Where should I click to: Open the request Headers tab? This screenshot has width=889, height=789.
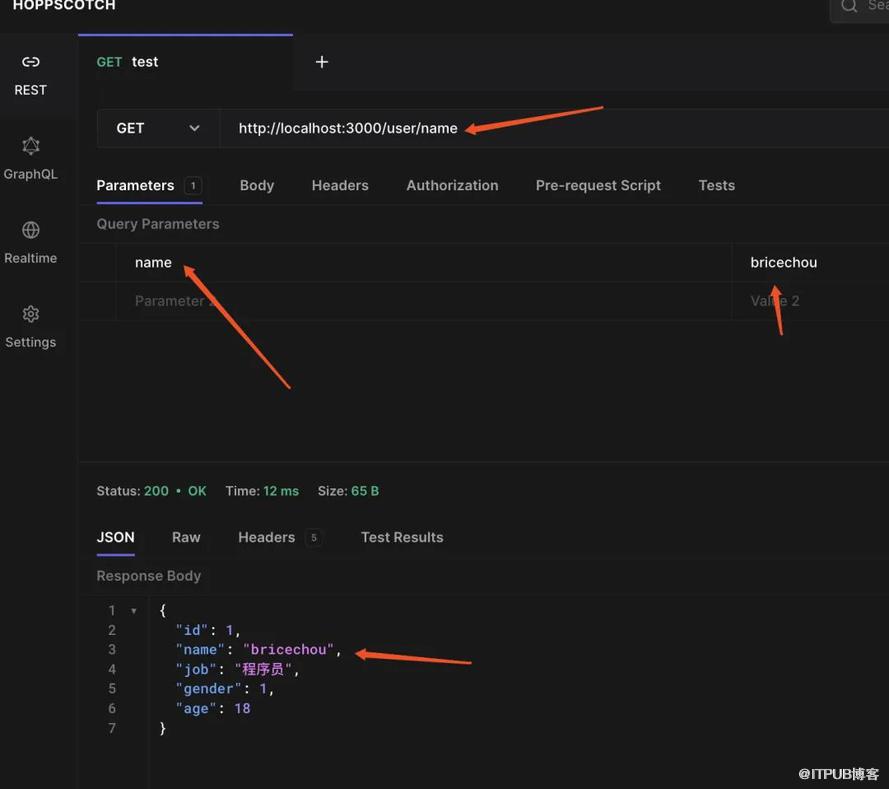coord(340,185)
